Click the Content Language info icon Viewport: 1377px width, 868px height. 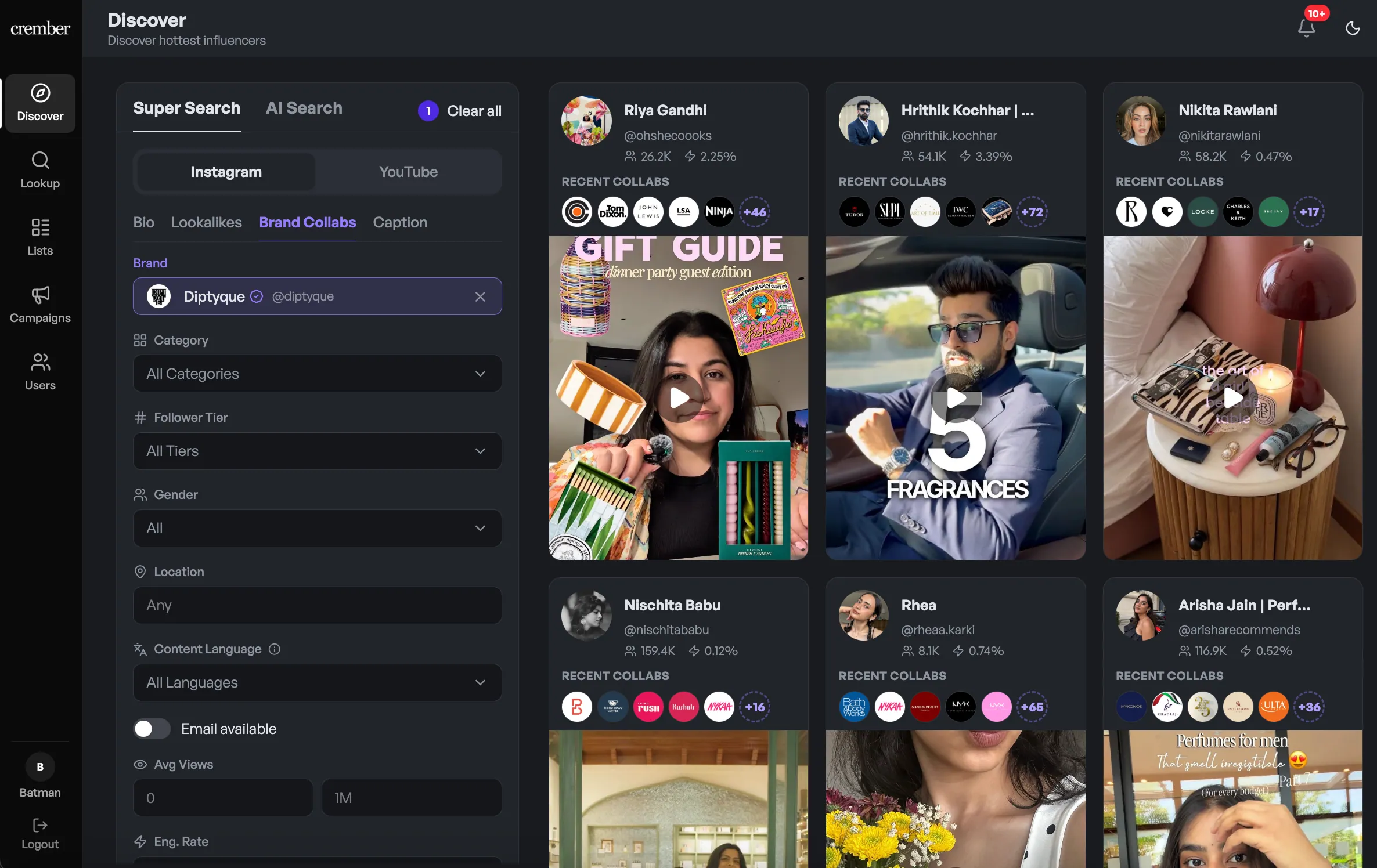coord(275,649)
